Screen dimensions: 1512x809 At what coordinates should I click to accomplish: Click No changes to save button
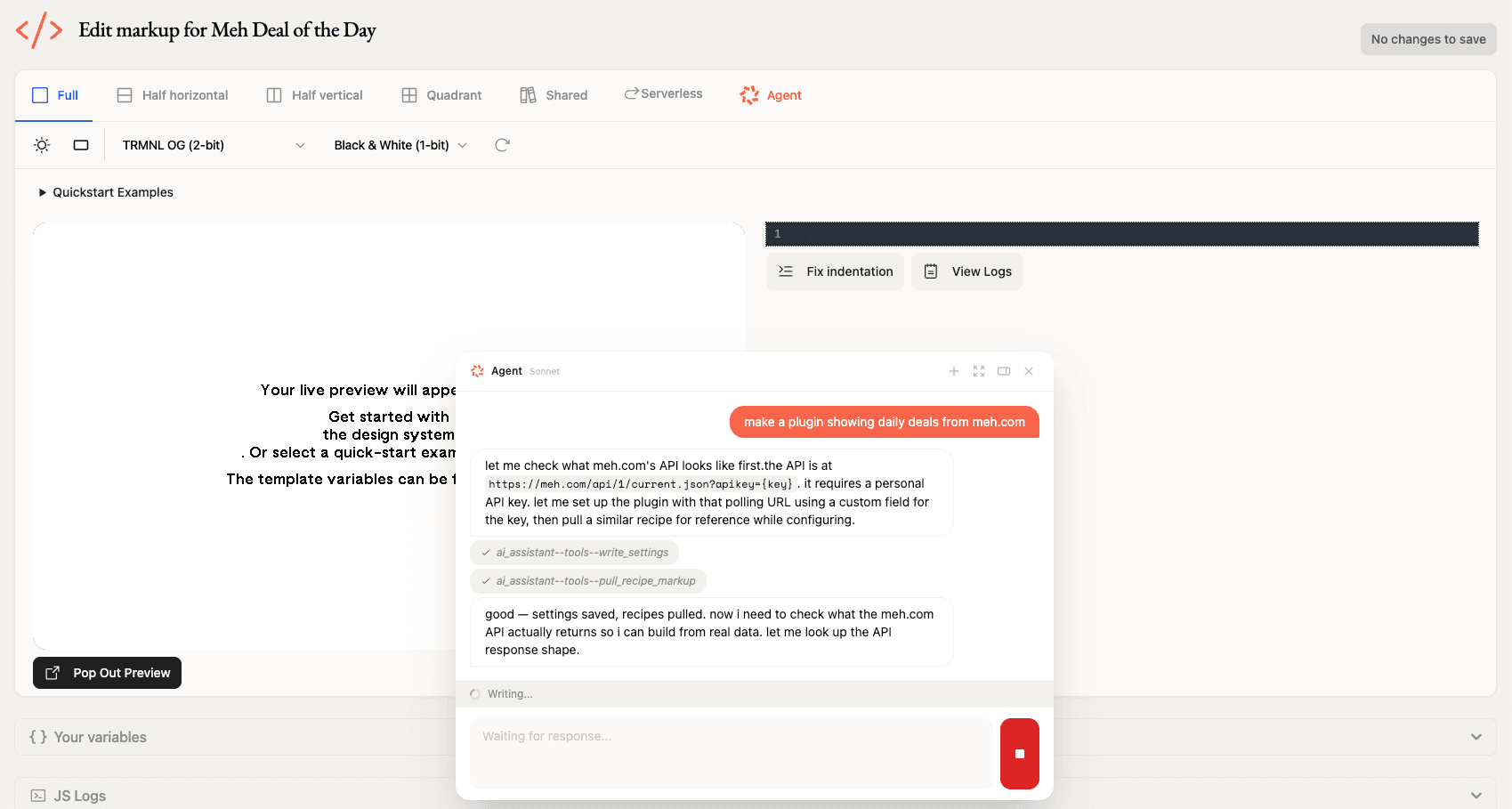pyautogui.click(x=1428, y=39)
